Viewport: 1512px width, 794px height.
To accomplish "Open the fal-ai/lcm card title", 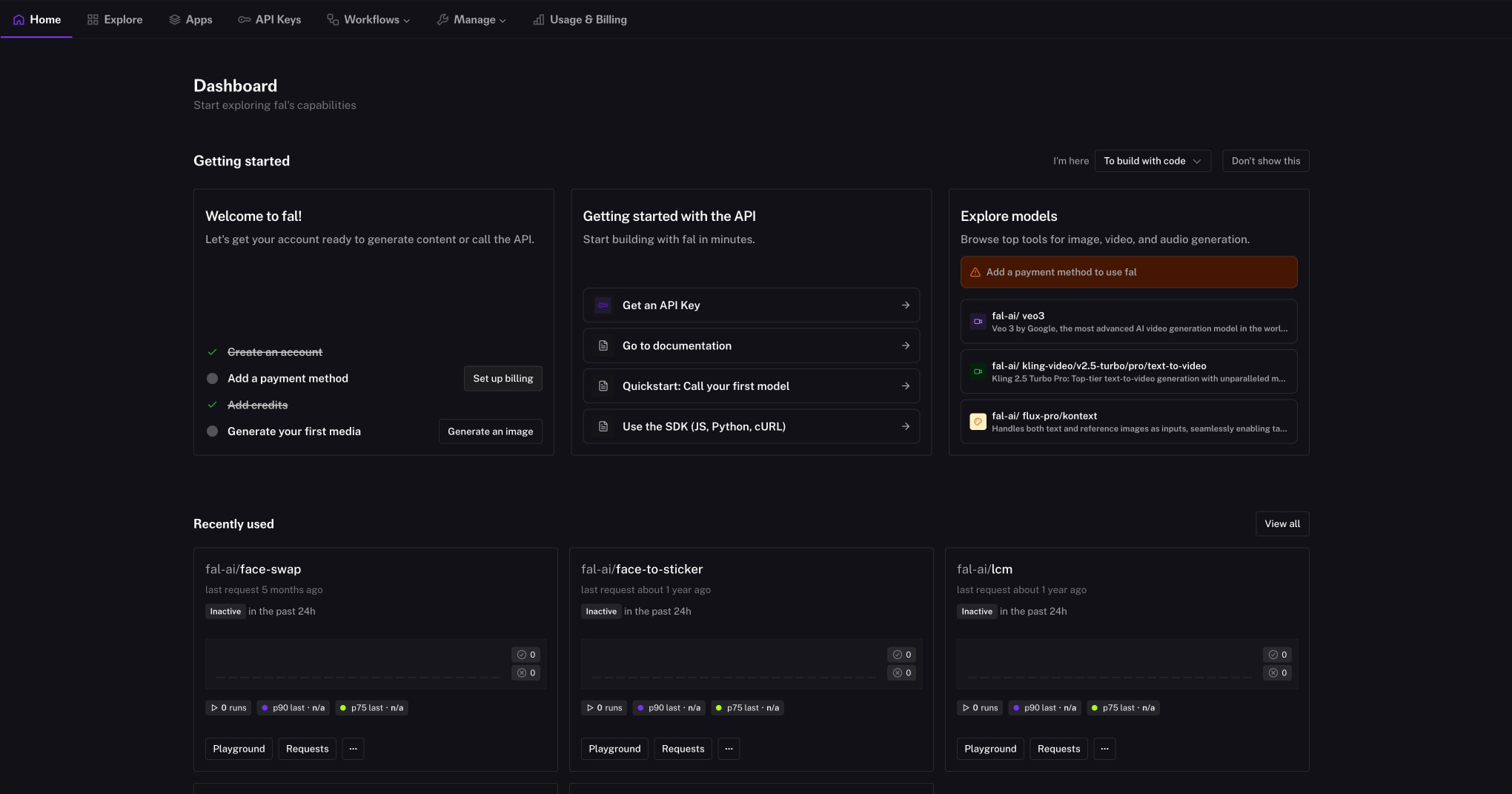I will [984, 569].
